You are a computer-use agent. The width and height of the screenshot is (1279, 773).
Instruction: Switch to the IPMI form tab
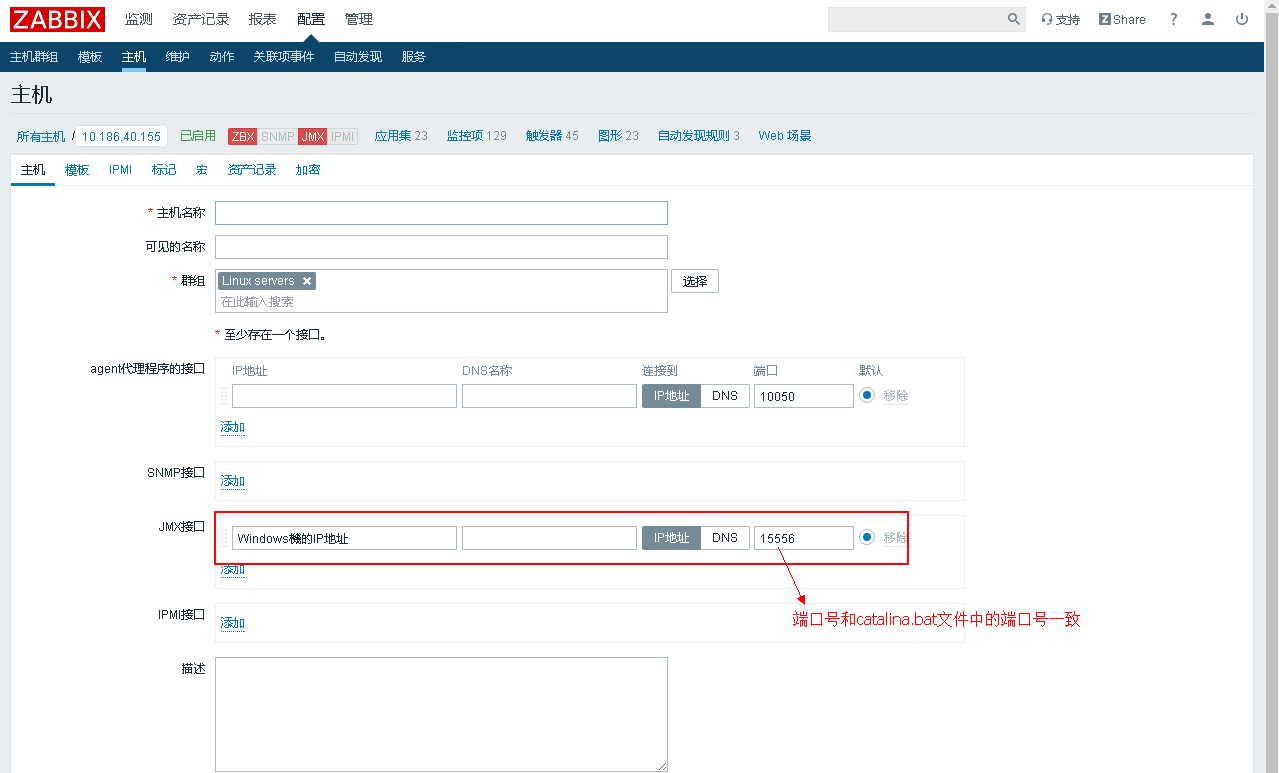[x=121, y=170]
